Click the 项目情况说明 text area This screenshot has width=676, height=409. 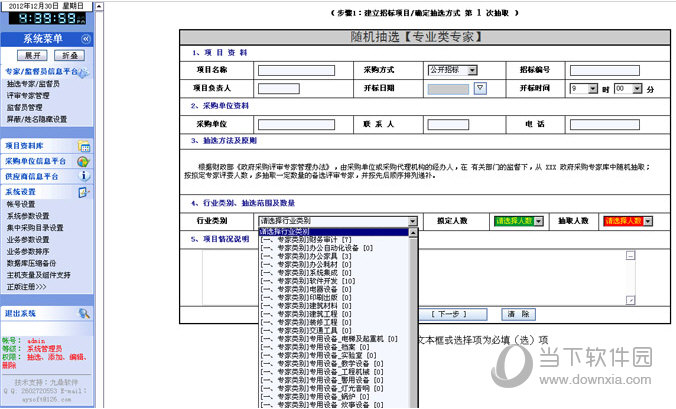coord(414,278)
